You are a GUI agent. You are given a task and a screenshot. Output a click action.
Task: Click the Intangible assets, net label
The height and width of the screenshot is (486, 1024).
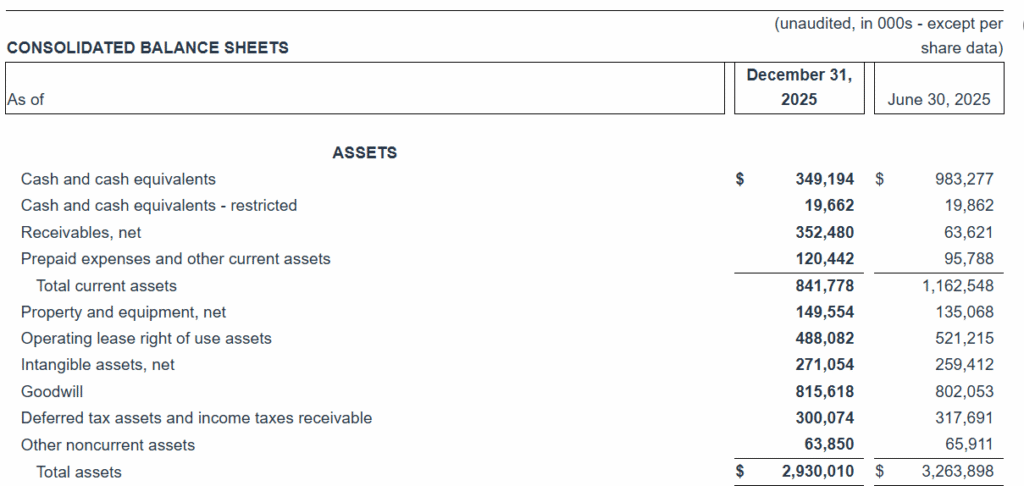click(x=98, y=365)
